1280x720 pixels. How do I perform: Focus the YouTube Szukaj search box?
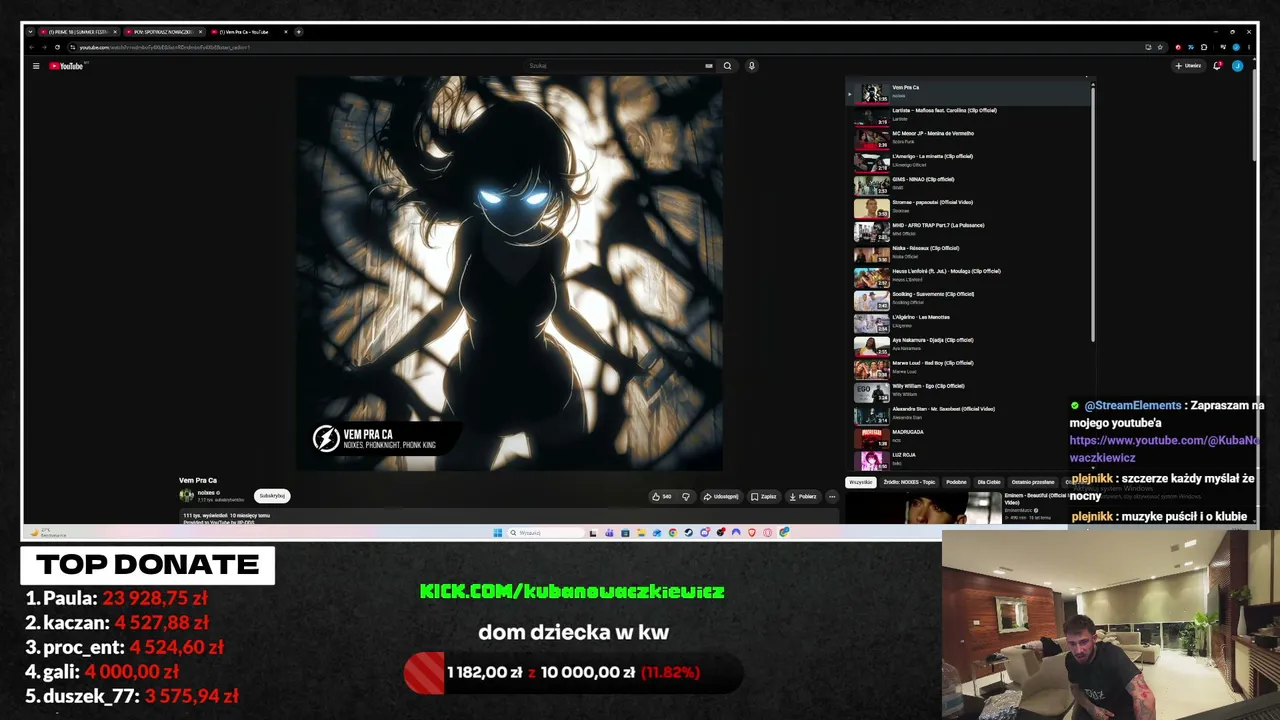[x=620, y=66]
